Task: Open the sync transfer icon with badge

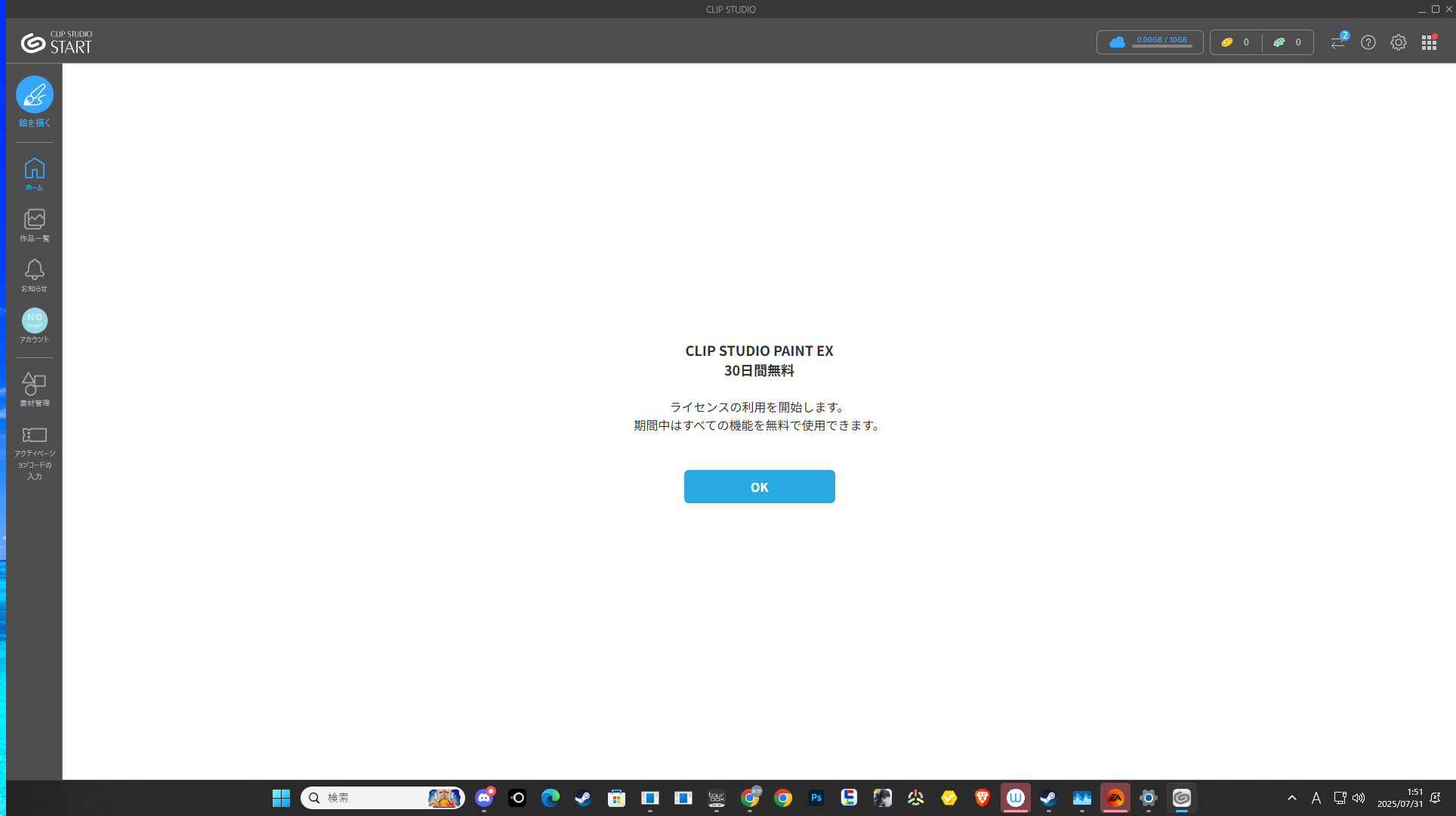Action: pos(1337,42)
